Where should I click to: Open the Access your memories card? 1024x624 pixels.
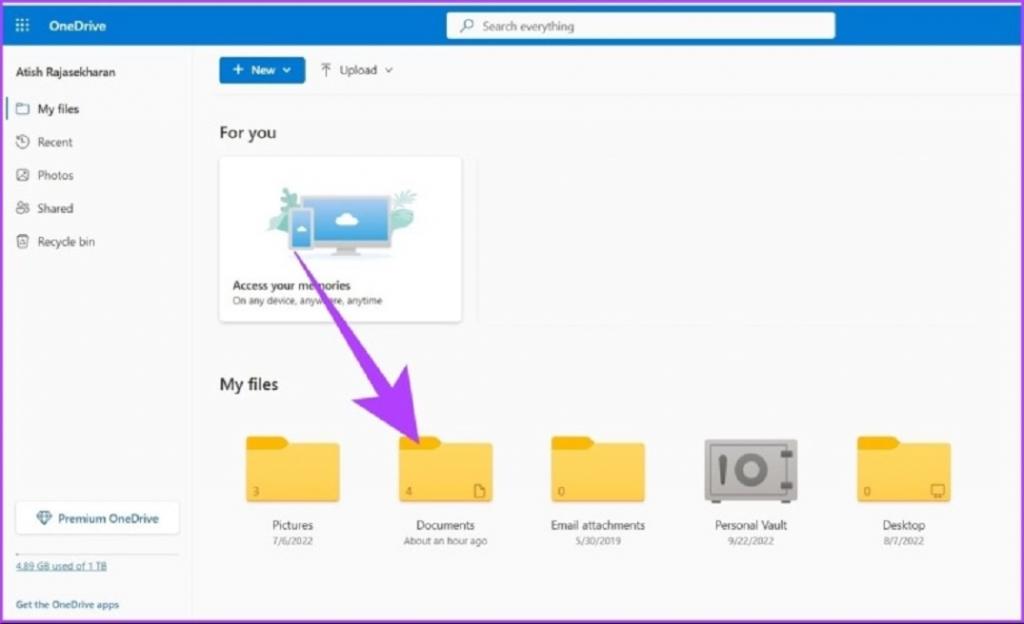(340, 239)
